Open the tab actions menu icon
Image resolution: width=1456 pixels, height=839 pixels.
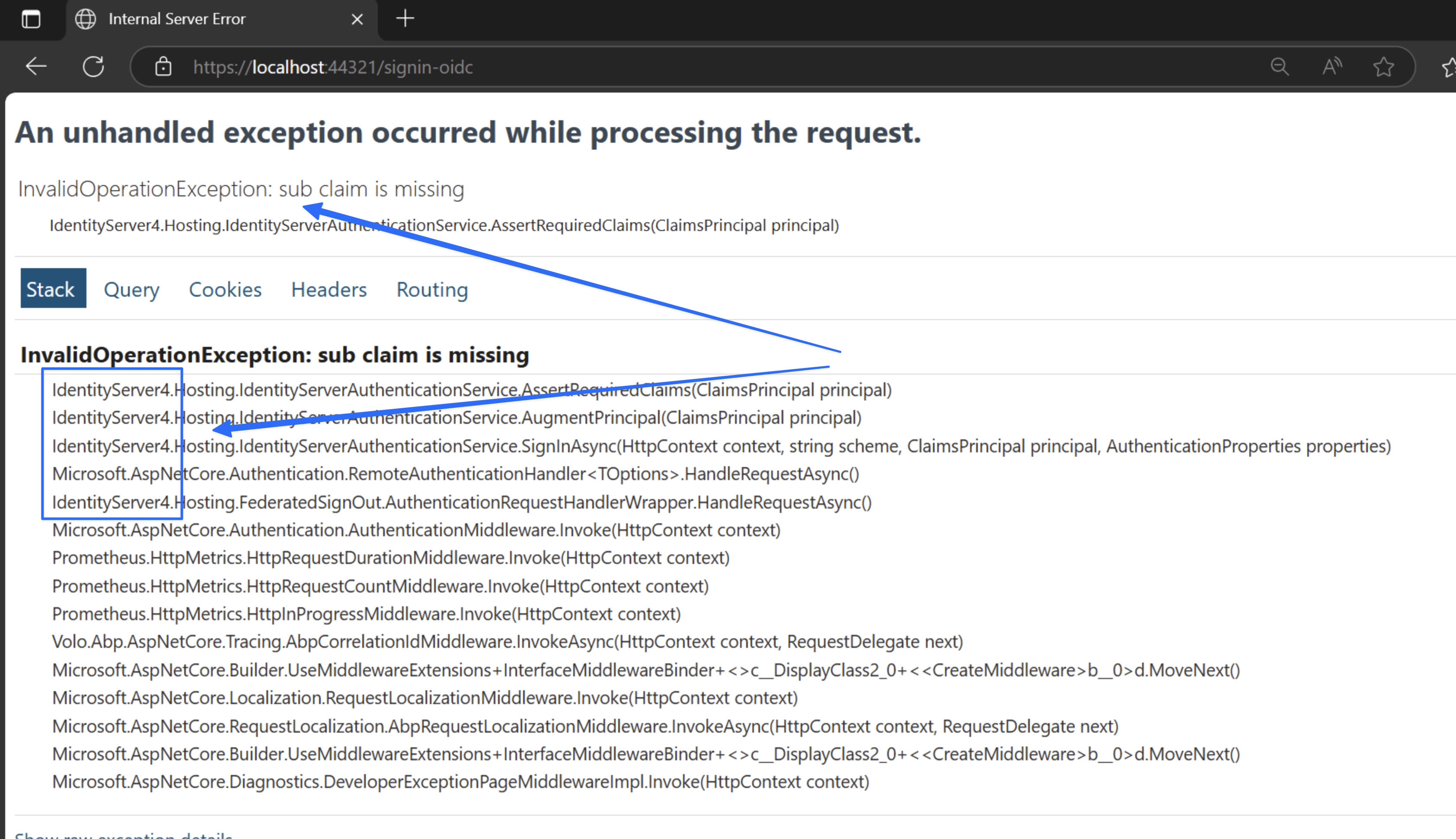(x=31, y=19)
